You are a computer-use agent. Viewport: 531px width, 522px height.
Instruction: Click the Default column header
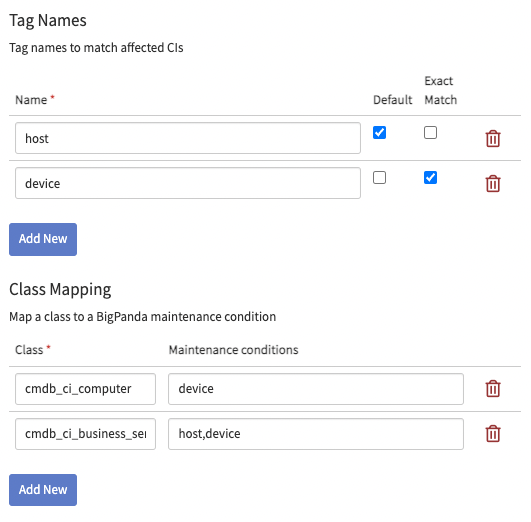[x=392, y=100]
